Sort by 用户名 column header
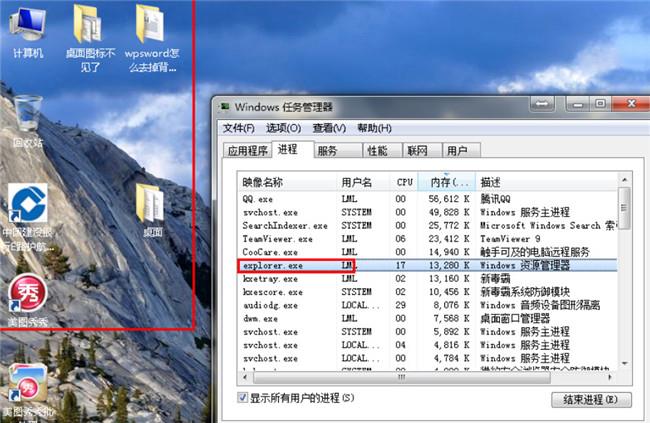The image size is (650, 423). [363, 182]
